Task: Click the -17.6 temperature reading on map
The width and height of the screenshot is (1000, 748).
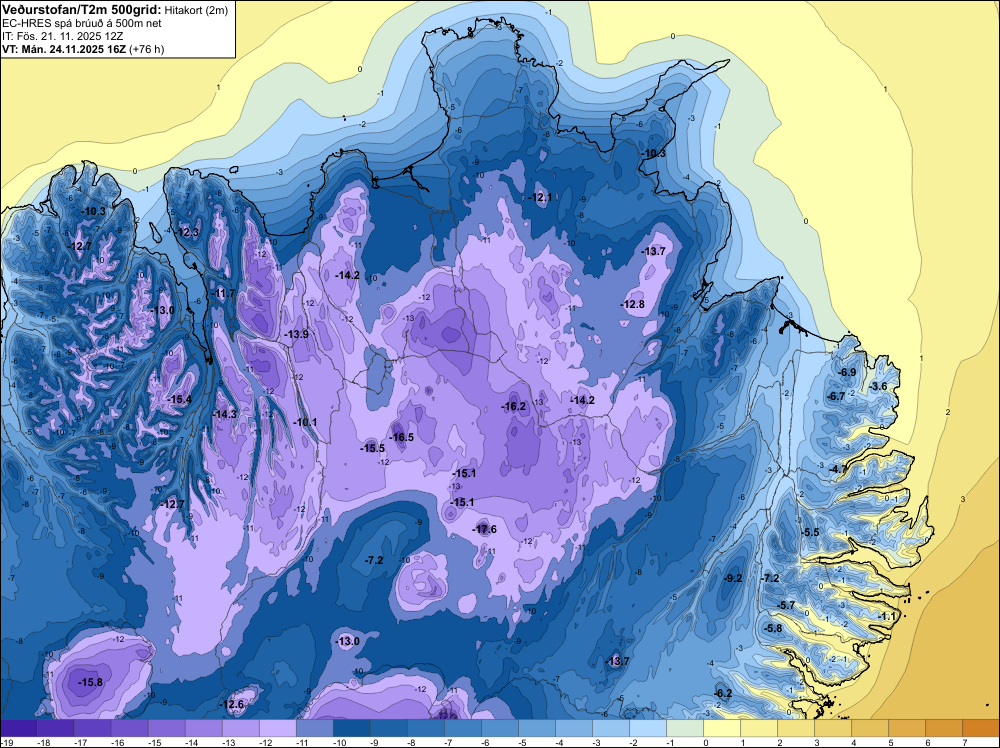Action: click(486, 529)
